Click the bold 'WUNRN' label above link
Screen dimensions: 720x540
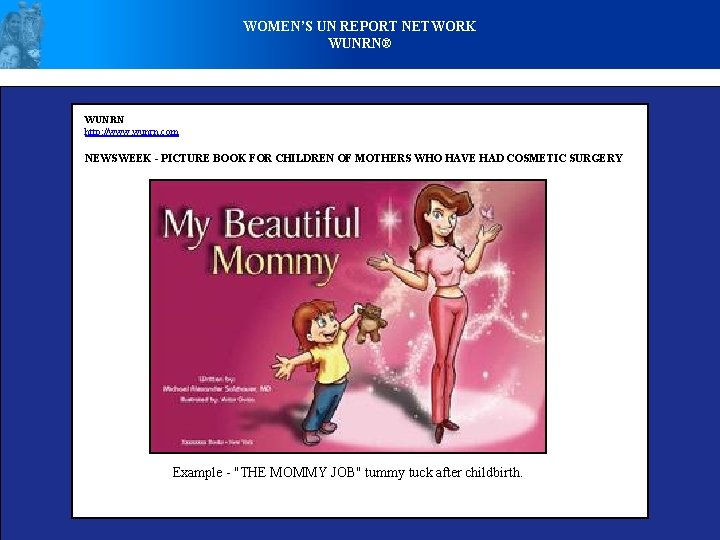104,119
